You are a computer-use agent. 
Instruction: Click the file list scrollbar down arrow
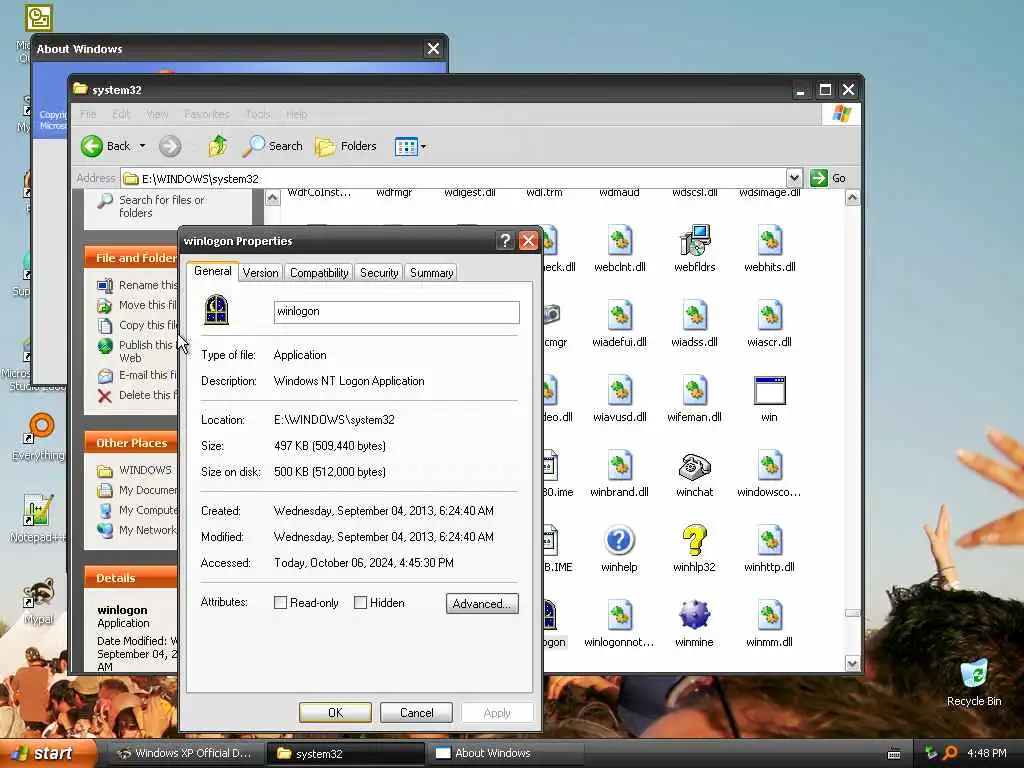pyautogui.click(x=852, y=664)
